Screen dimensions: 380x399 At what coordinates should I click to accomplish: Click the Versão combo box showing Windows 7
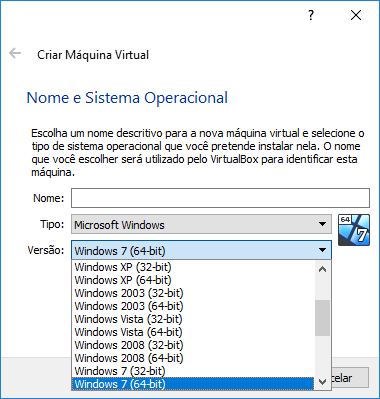point(201,250)
